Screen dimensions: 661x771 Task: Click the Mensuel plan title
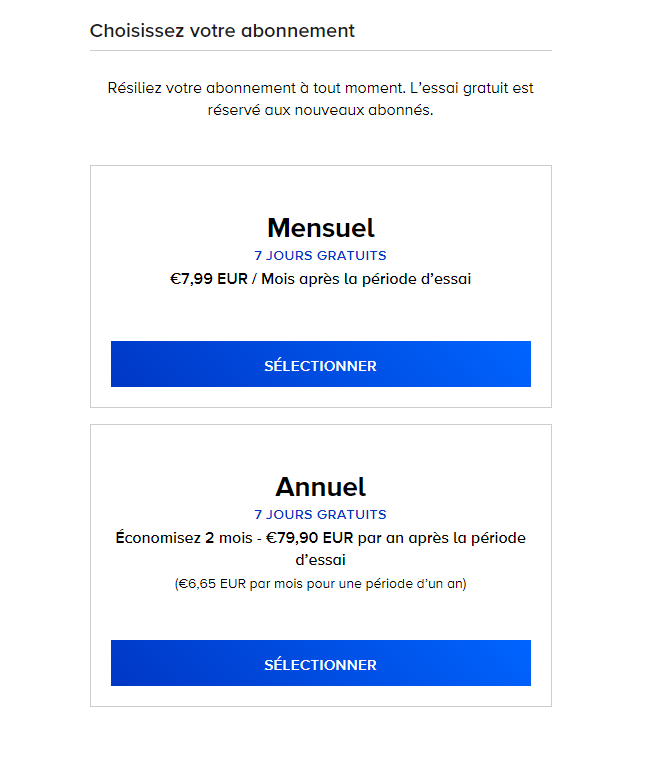321,228
